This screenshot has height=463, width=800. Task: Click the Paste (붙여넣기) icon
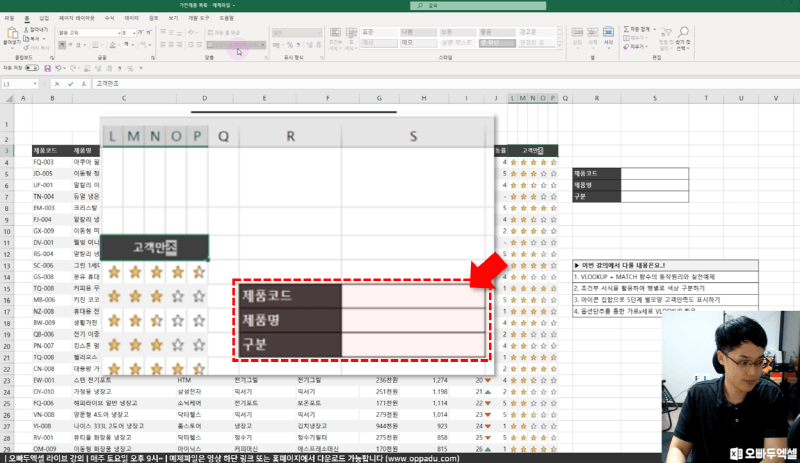click(x=11, y=36)
